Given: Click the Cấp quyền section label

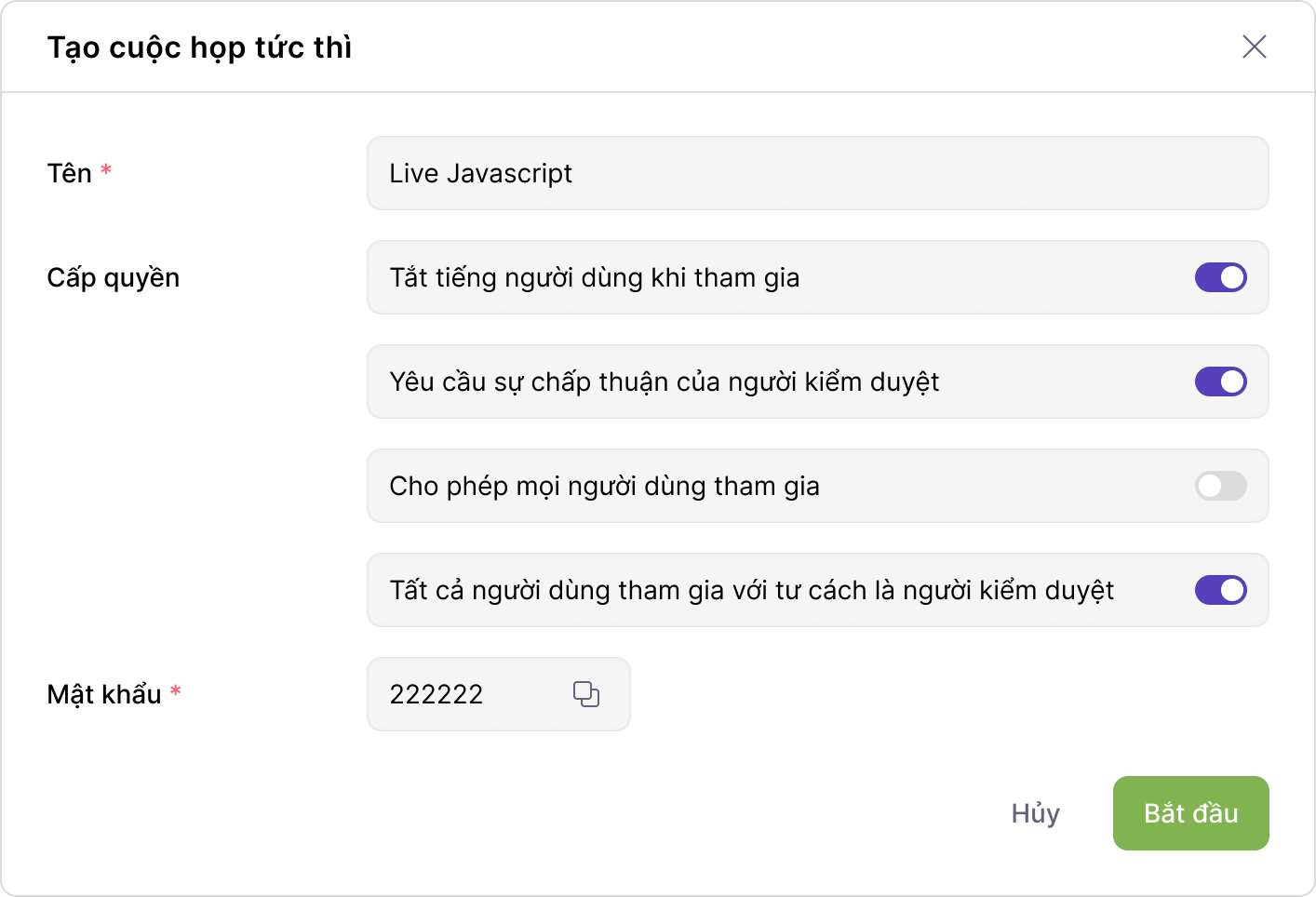Looking at the screenshot, I should tap(114, 278).
